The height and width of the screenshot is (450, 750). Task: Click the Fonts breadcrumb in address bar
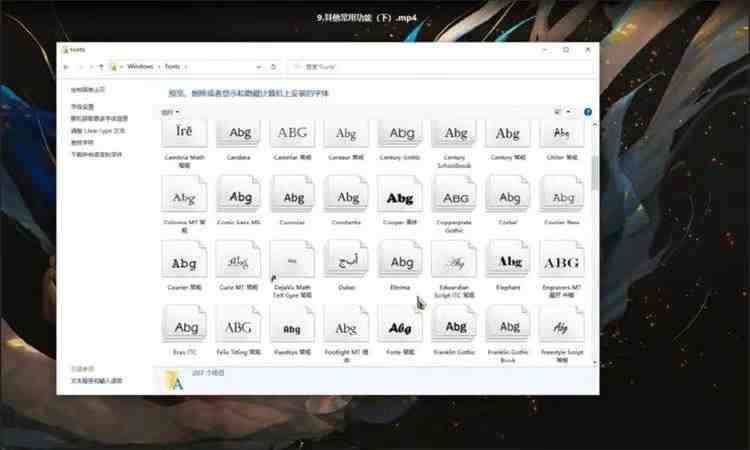tap(173, 67)
